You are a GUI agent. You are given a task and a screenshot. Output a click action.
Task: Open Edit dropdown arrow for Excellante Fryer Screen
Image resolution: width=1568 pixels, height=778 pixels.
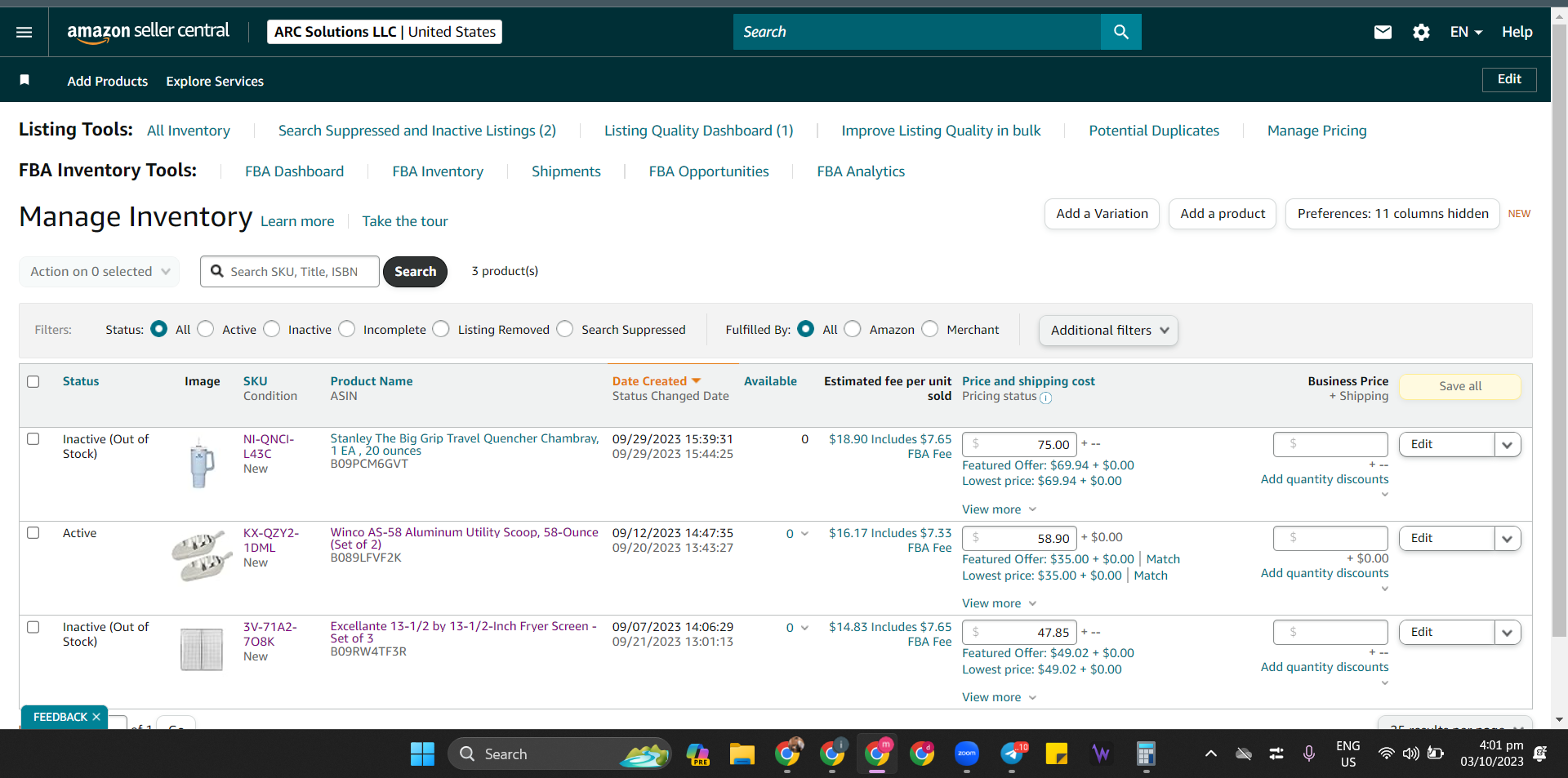click(1508, 633)
